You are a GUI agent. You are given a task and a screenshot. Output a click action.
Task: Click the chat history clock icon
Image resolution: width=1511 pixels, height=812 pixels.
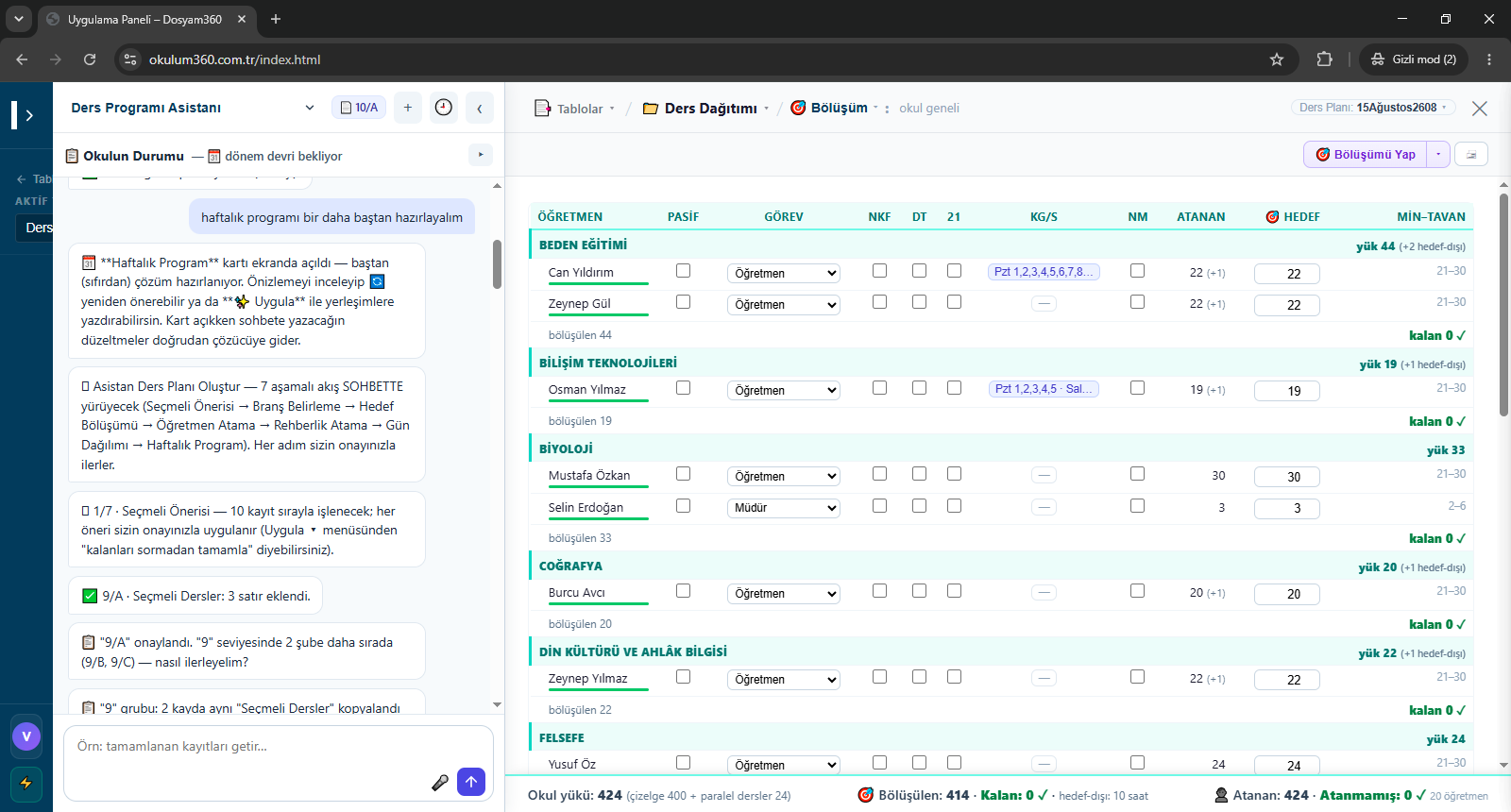[x=444, y=108]
